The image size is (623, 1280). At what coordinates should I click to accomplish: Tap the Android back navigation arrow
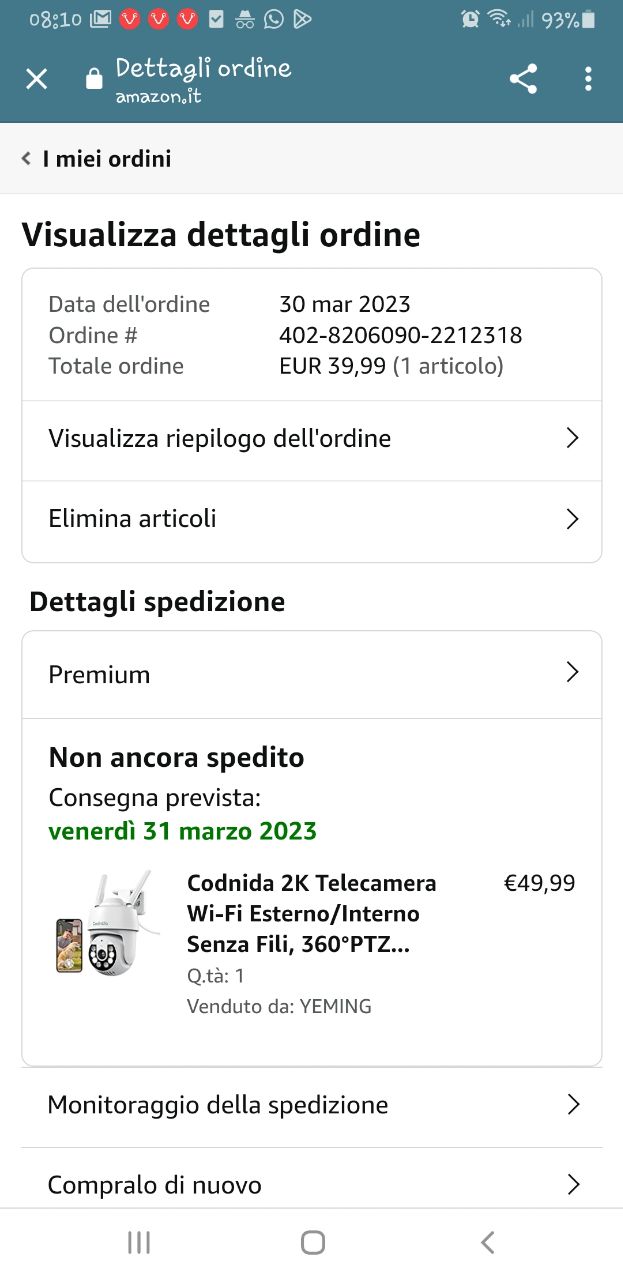(x=487, y=1243)
